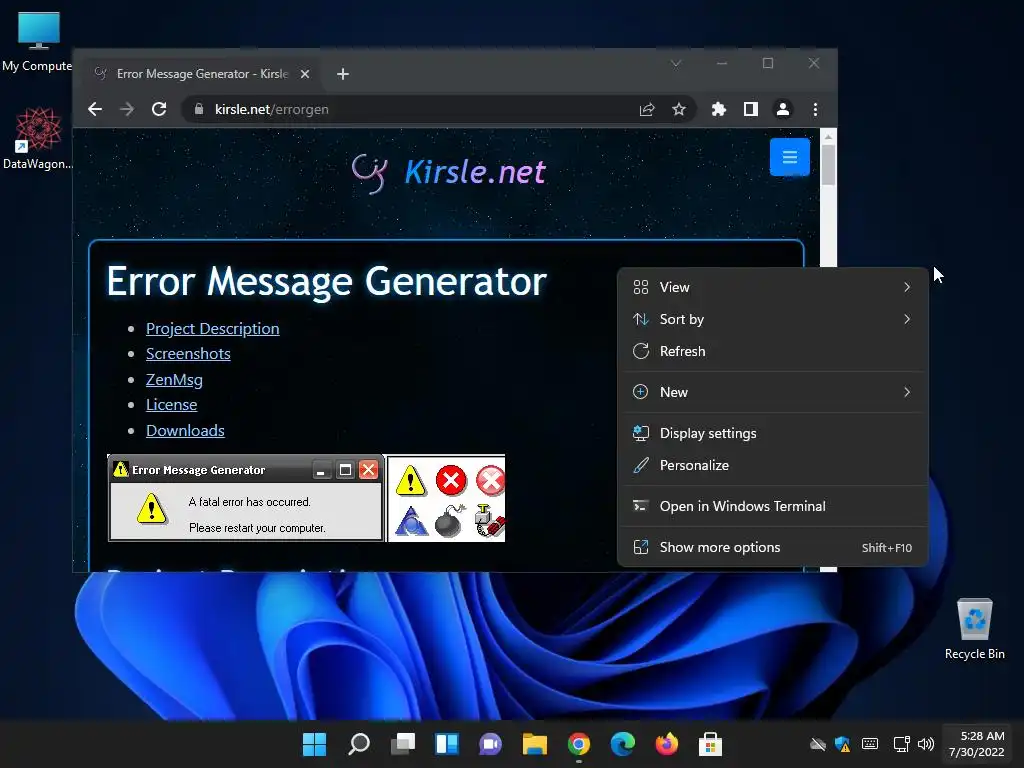Open Display settings from context menu
This screenshot has width=1024, height=768.
click(x=772, y=433)
